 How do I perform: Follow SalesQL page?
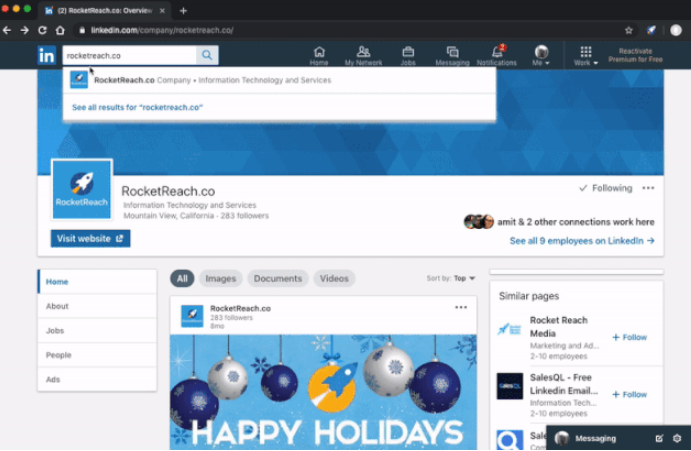tap(629, 395)
